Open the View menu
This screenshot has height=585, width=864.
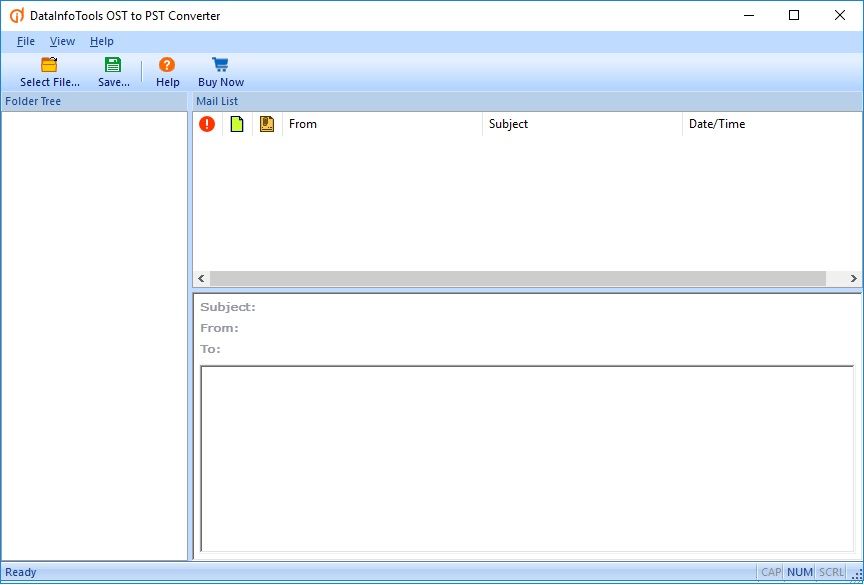click(x=62, y=41)
